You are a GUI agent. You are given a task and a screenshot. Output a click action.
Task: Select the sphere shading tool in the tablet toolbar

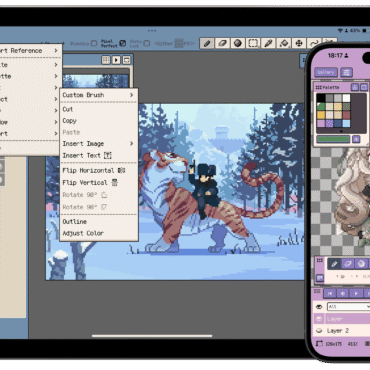(x=238, y=43)
